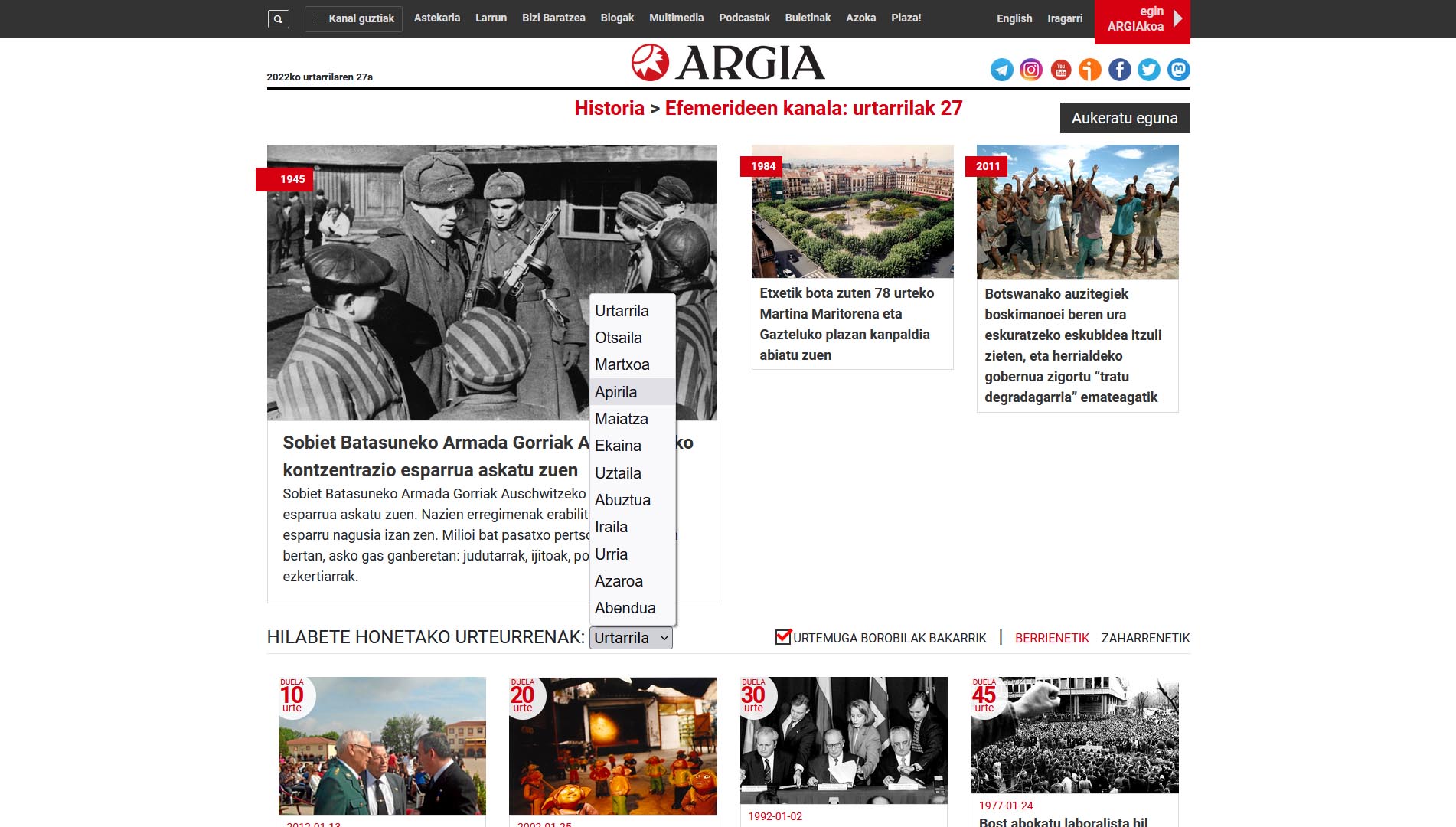
Task: Click the egin ARGIAkoa button
Action: 1141,19
